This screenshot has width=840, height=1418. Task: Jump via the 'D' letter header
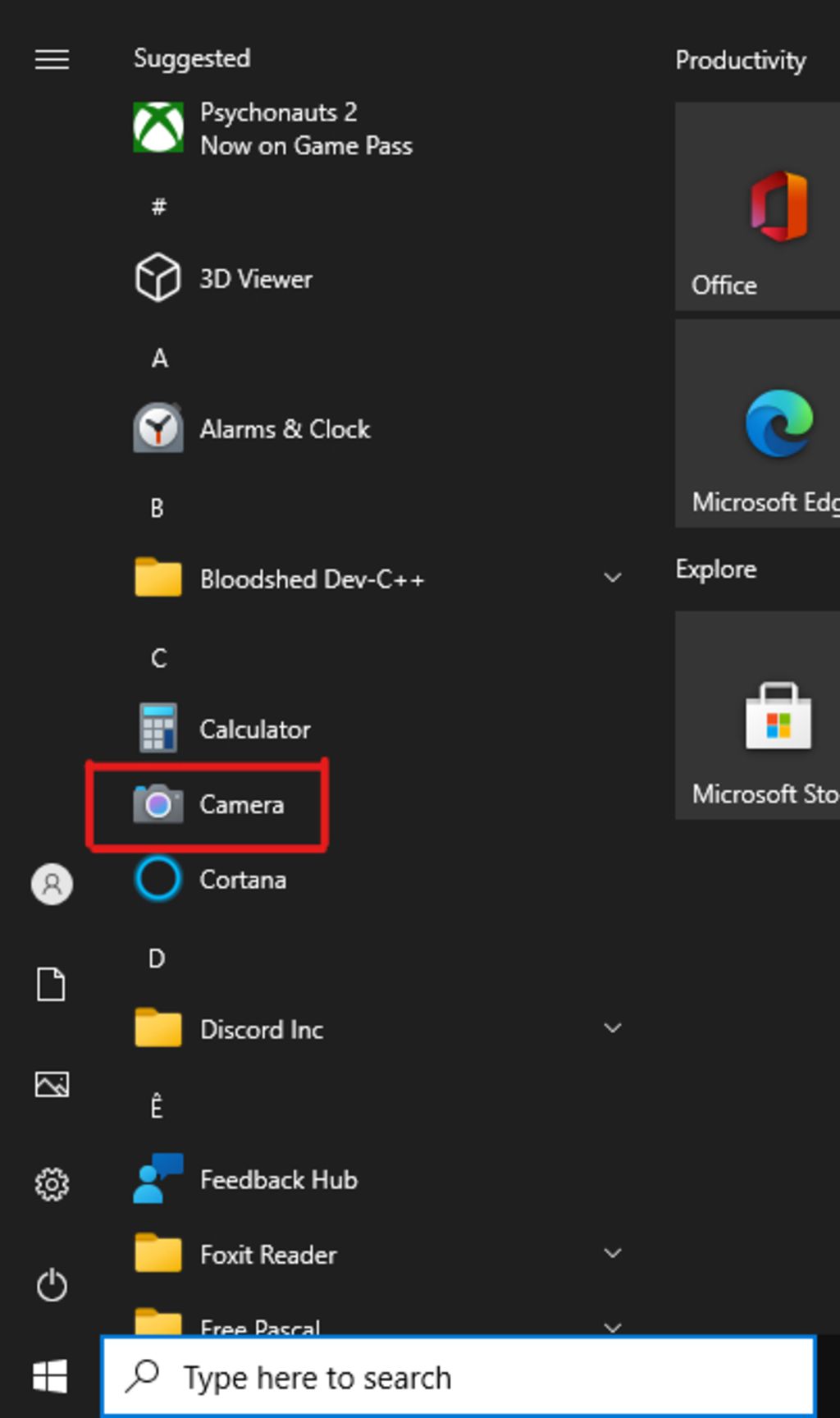[x=157, y=958]
